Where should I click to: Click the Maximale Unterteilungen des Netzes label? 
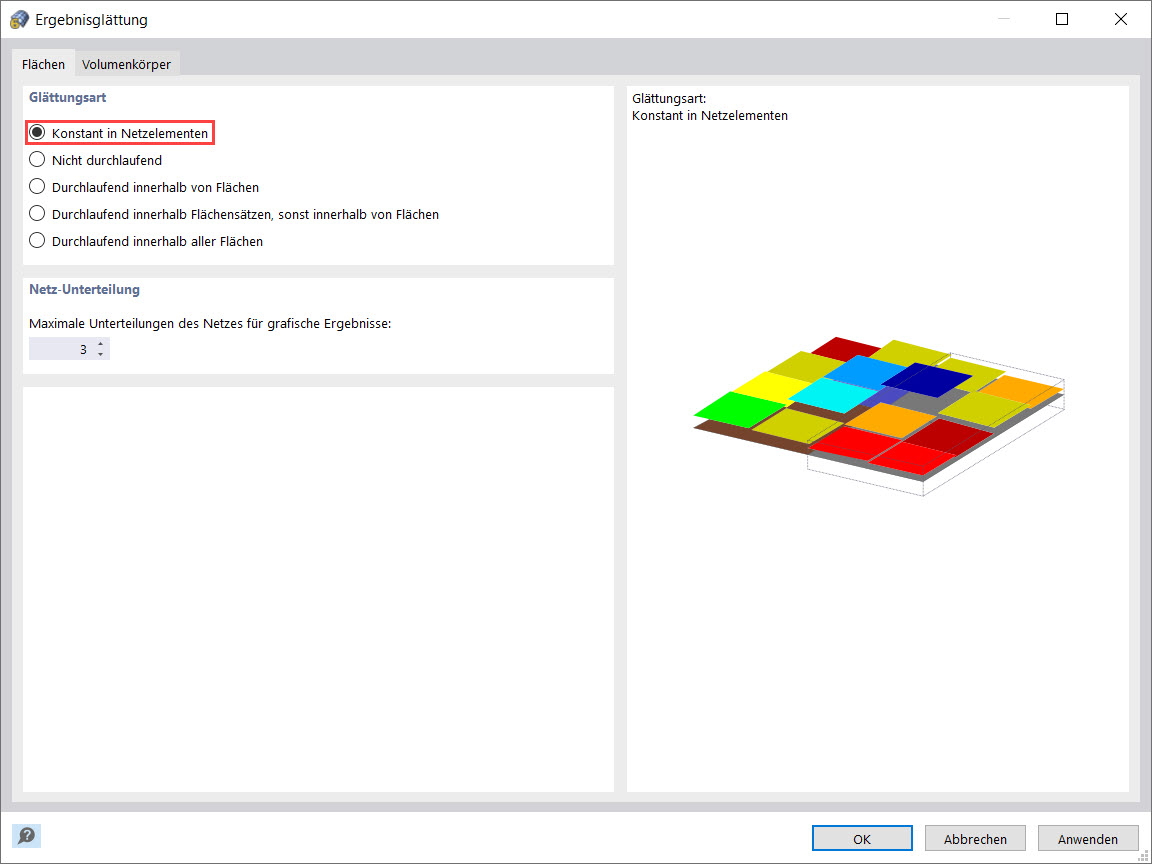[x=210, y=323]
